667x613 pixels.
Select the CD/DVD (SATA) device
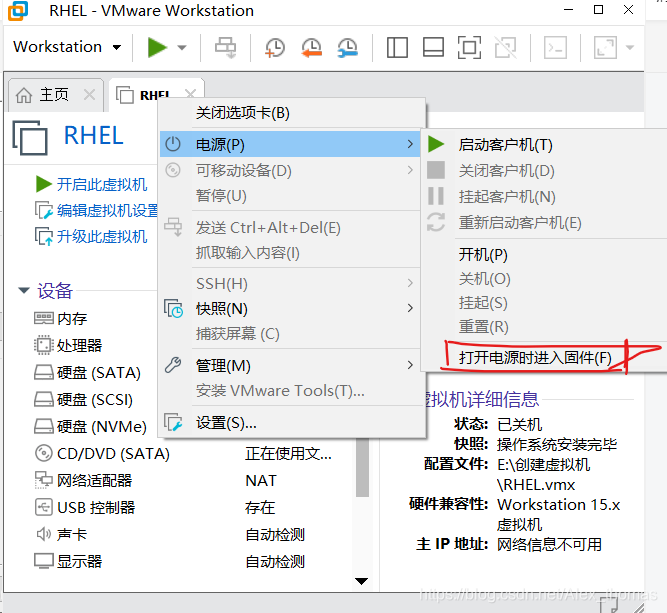(x=102, y=453)
